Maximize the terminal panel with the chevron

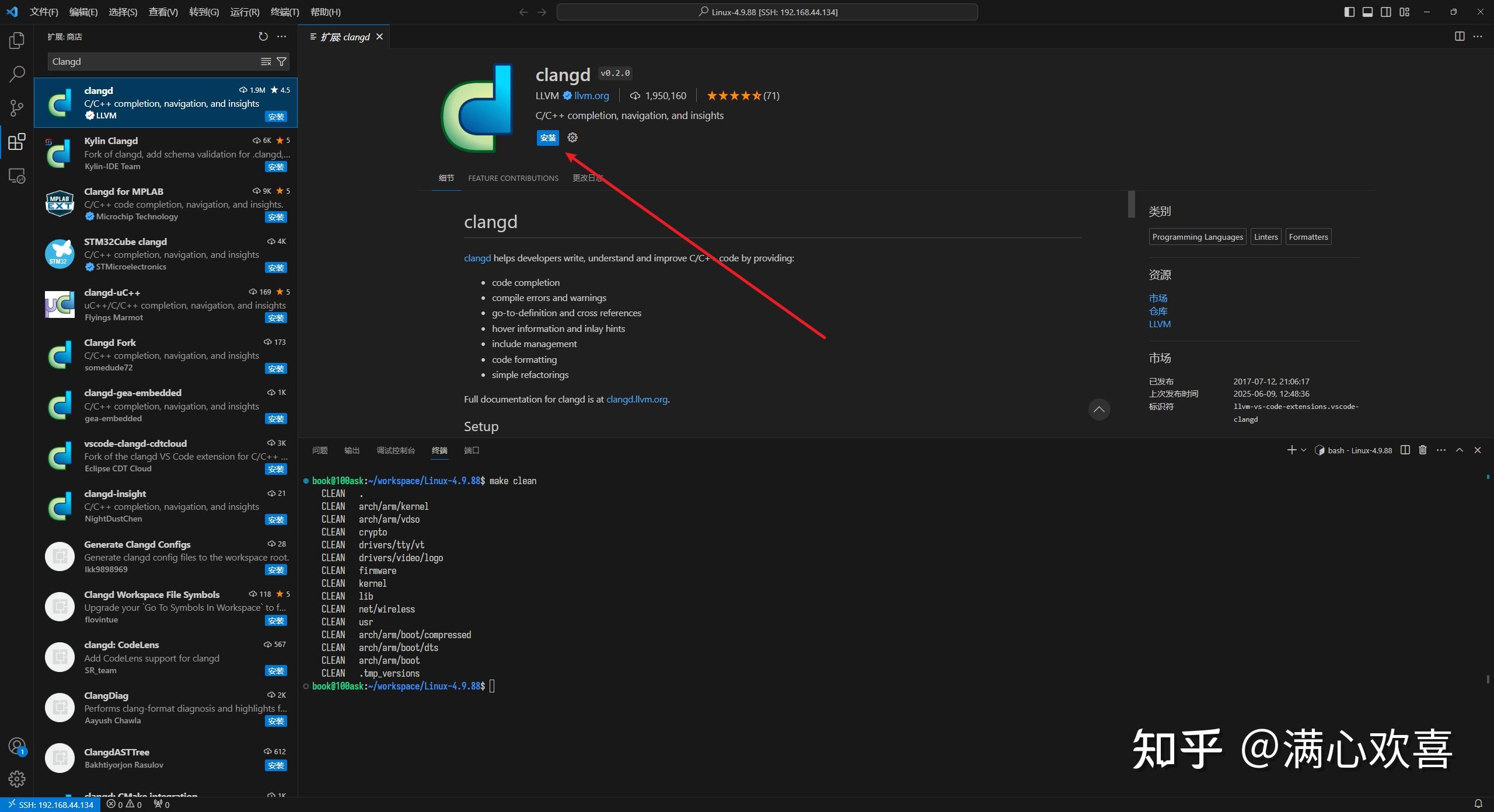tap(1460, 450)
